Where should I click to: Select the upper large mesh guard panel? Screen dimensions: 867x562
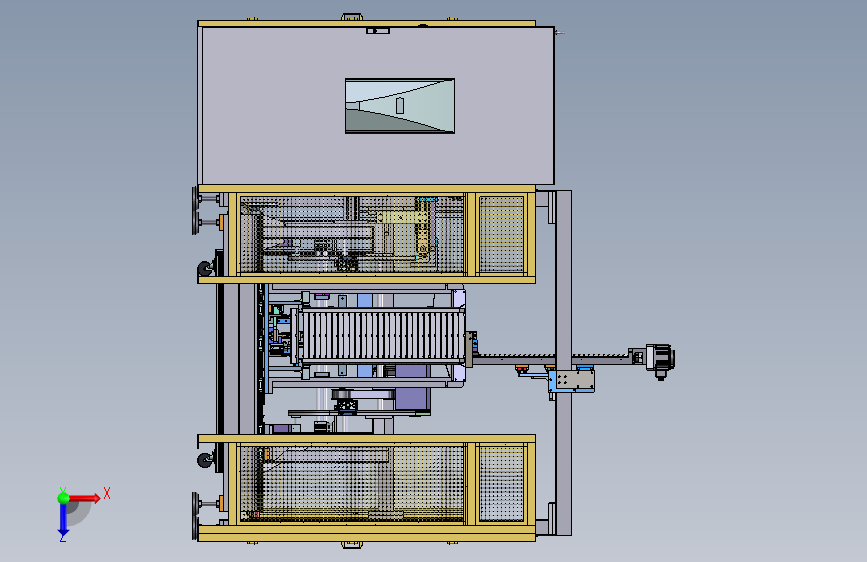click(352, 234)
